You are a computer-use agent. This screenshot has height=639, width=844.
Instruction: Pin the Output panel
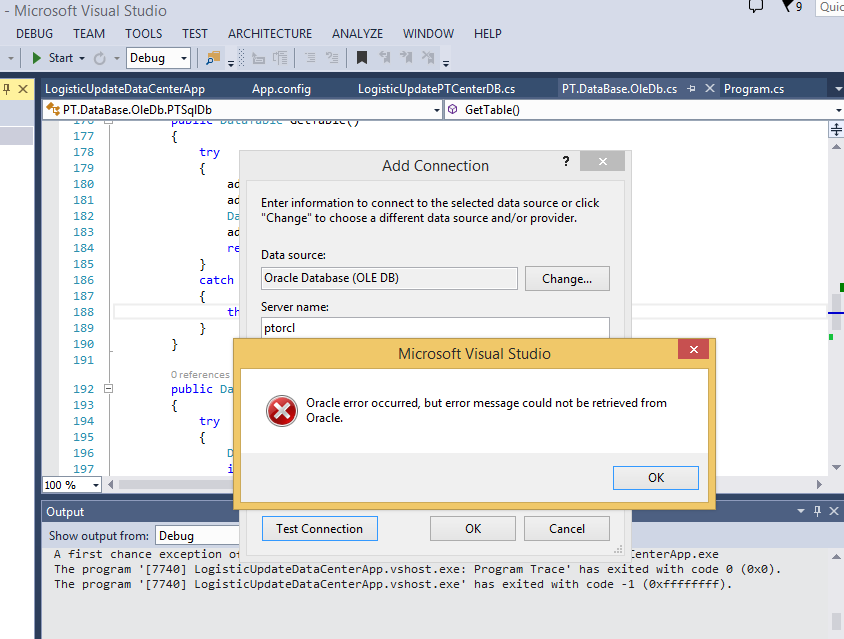(x=817, y=511)
